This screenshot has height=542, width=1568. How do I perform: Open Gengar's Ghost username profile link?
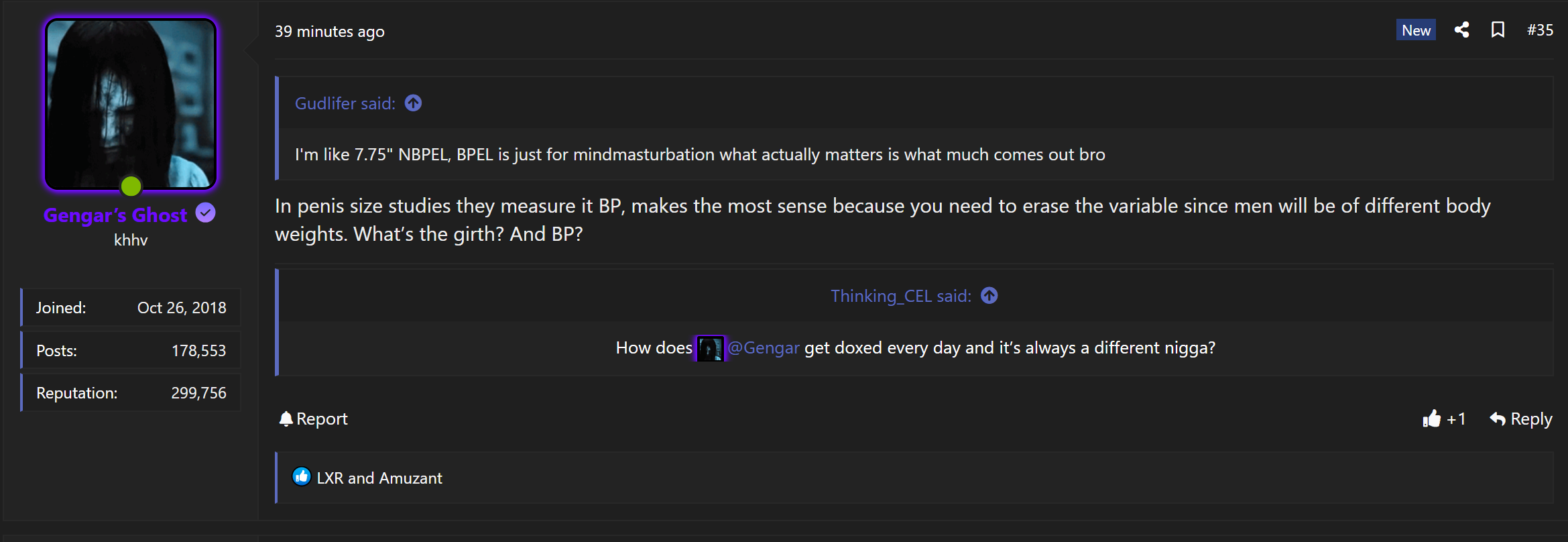tap(115, 215)
